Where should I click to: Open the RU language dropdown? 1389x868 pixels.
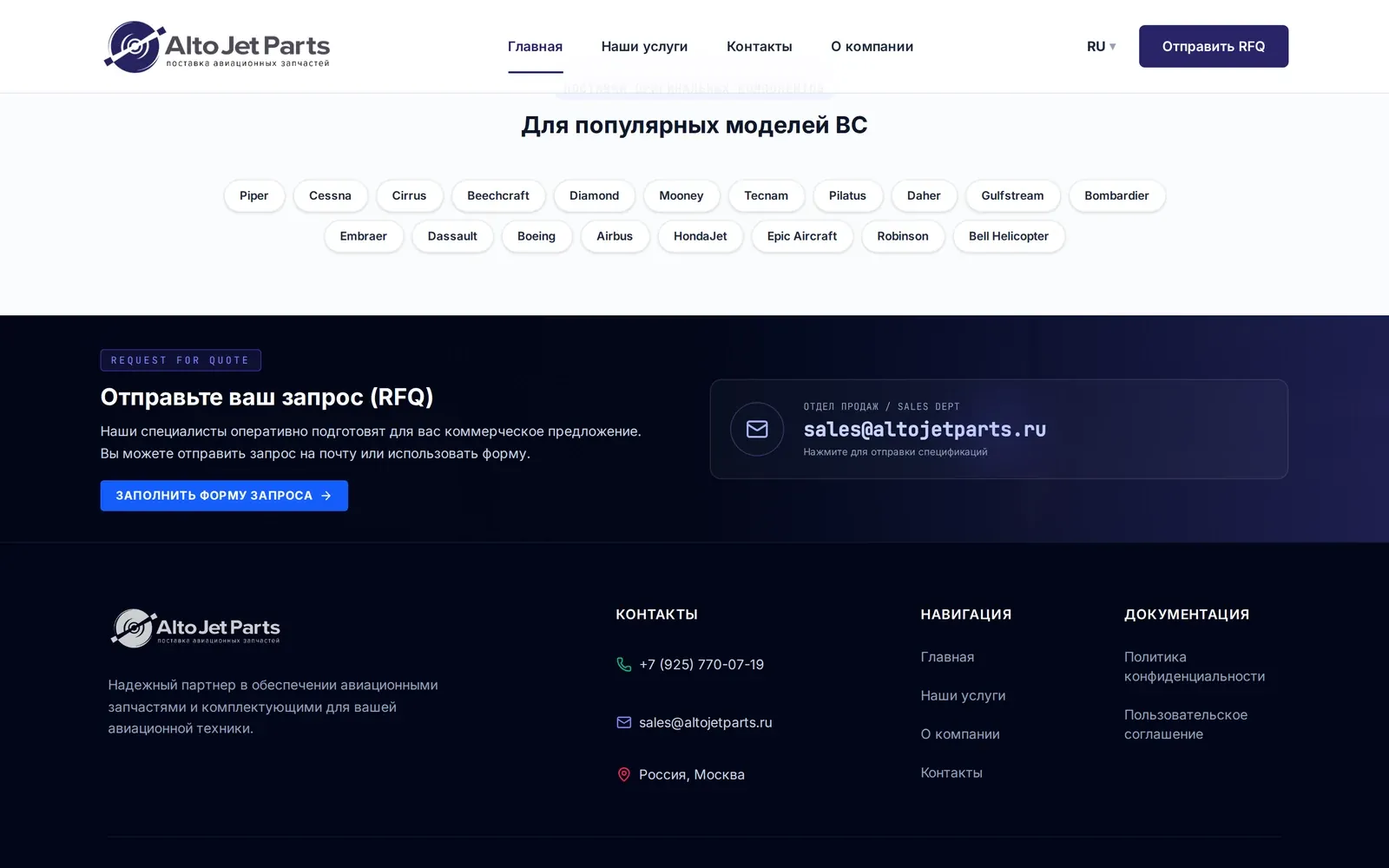click(1101, 47)
